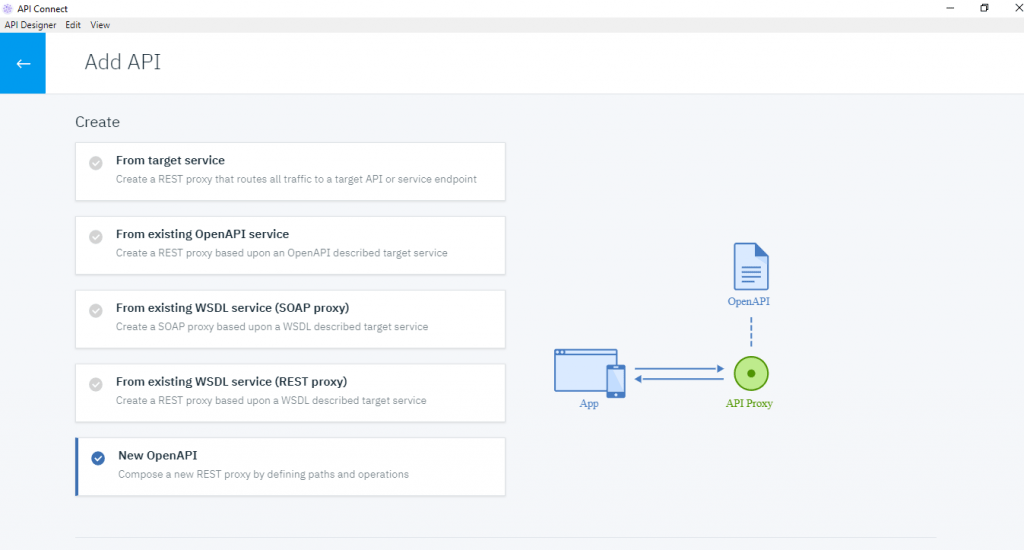The height and width of the screenshot is (550, 1024).
Task: Click description 'Create a SOAP proxy based upon a WSDL'
Action: click(x=272, y=327)
